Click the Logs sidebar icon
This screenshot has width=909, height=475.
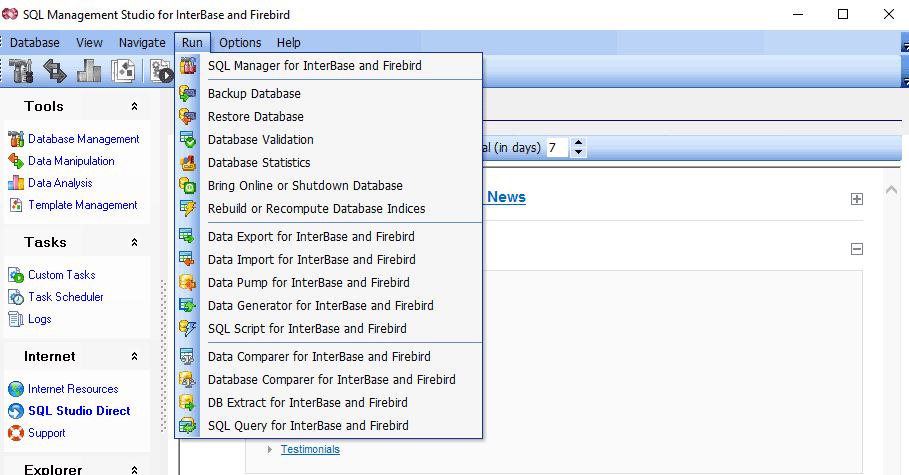(16, 319)
